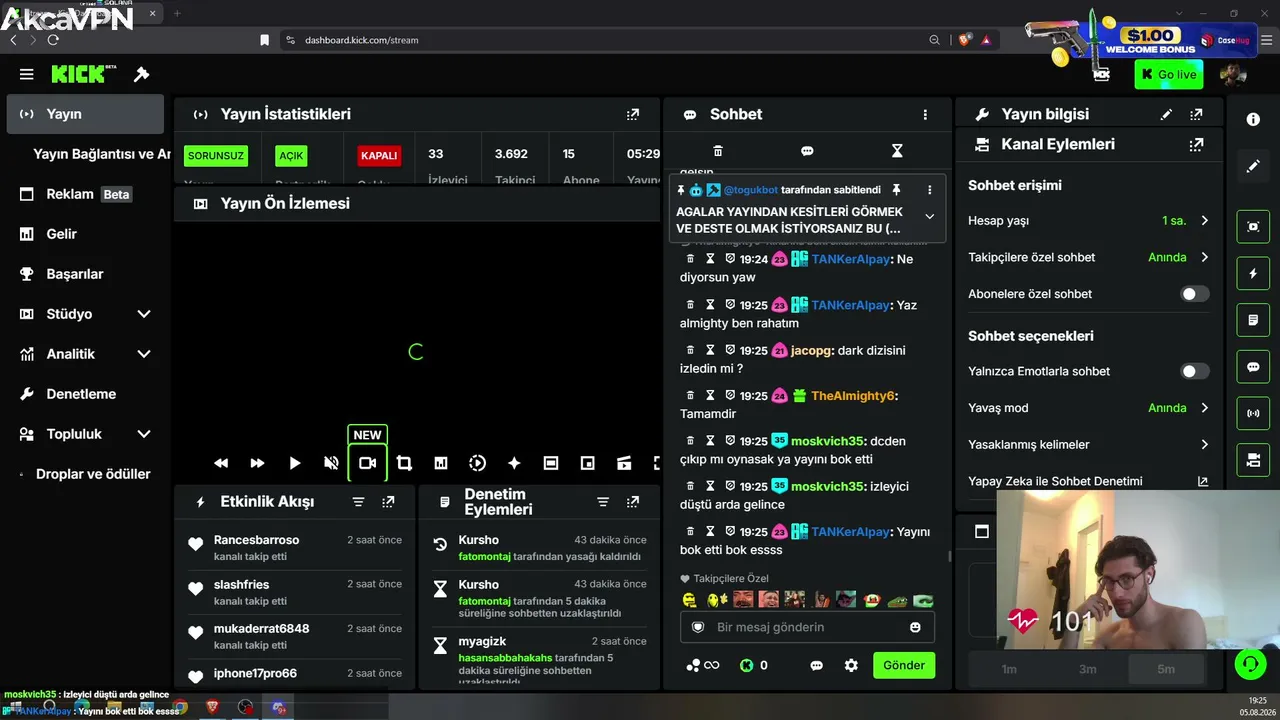The height and width of the screenshot is (720, 1280).
Task: Click the chat message input field
Action: pyautogui.click(x=807, y=627)
